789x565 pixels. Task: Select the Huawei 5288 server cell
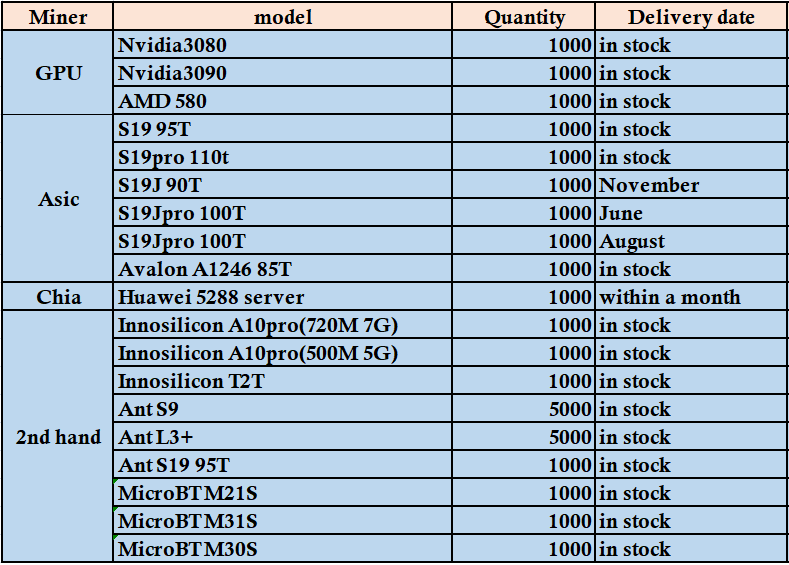[x=283, y=297]
